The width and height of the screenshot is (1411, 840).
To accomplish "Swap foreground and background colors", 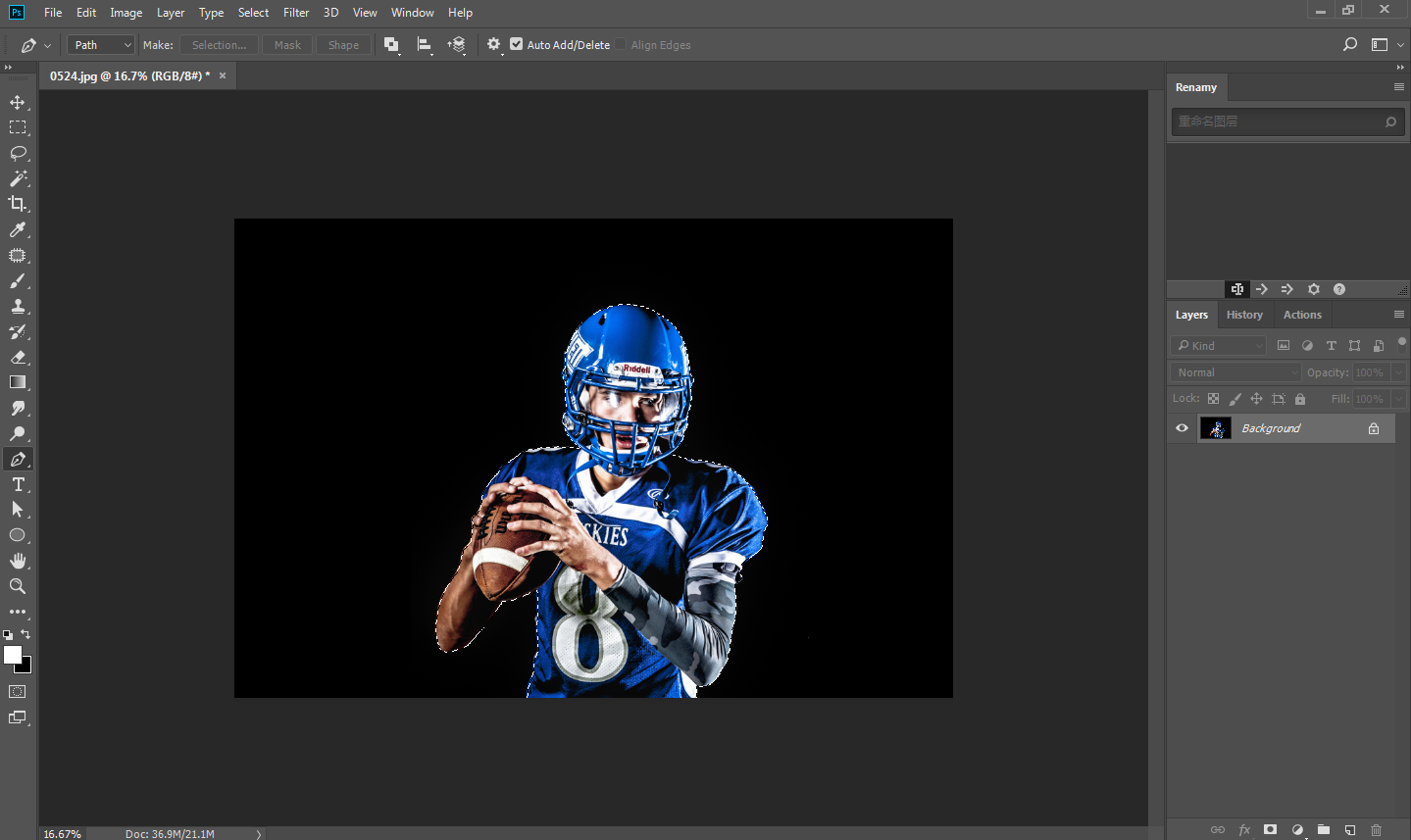I will point(25,634).
